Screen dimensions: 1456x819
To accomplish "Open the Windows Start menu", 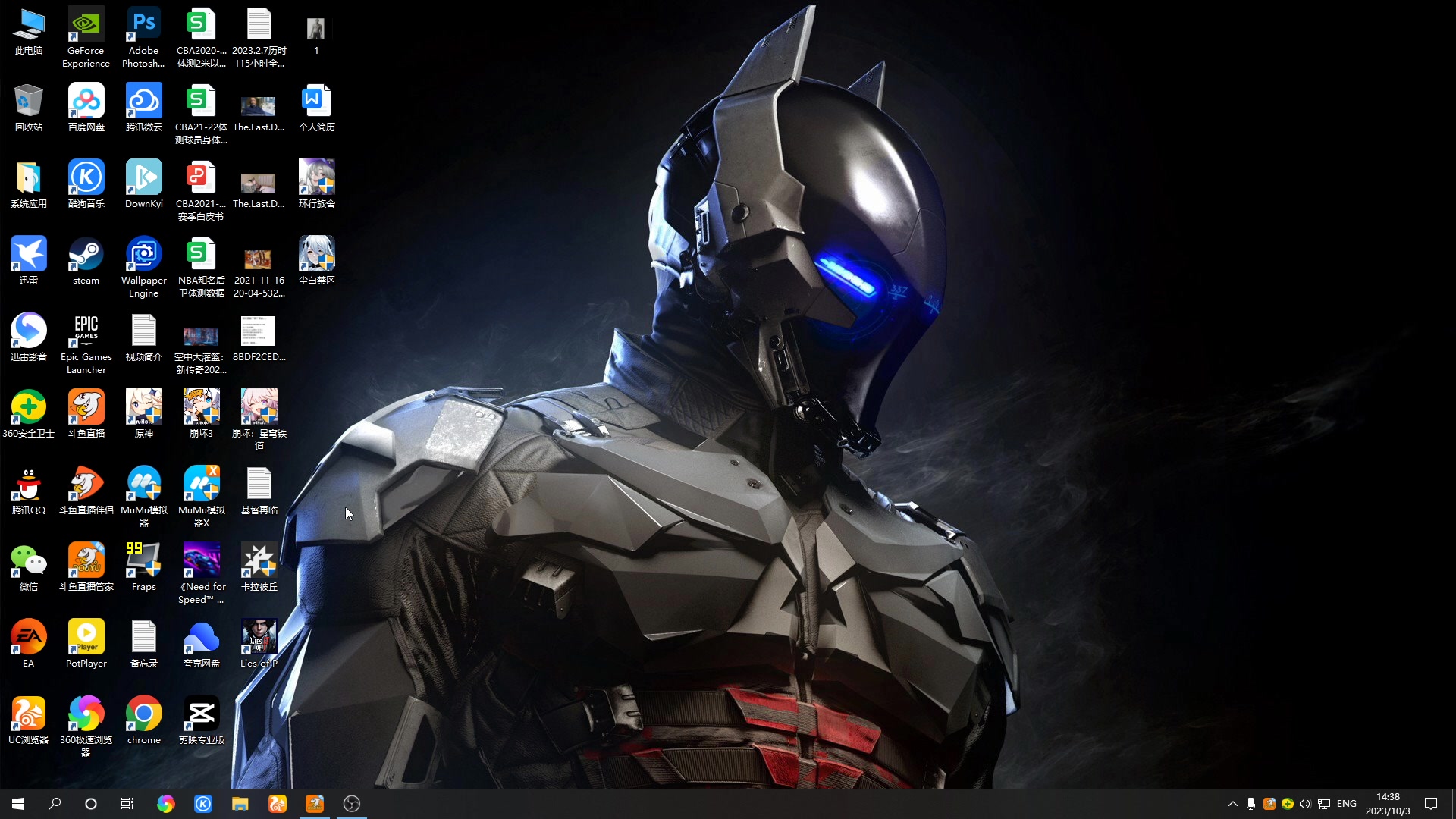I will tap(18, 804).
